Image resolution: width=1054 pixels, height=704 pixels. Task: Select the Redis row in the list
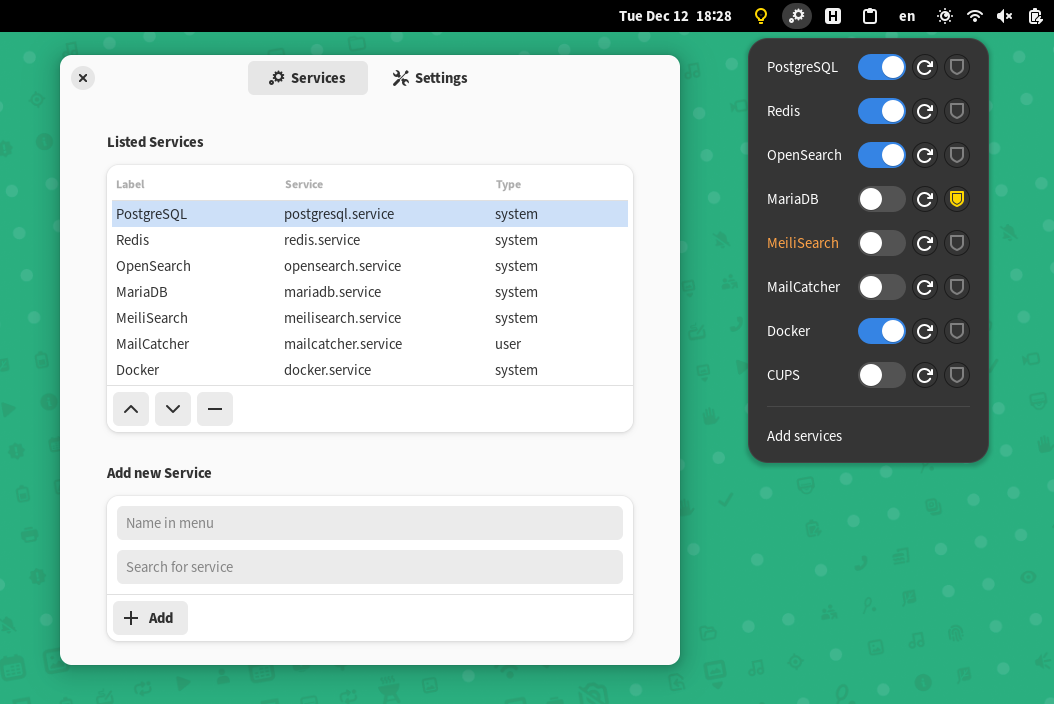(x=370, y=240)
